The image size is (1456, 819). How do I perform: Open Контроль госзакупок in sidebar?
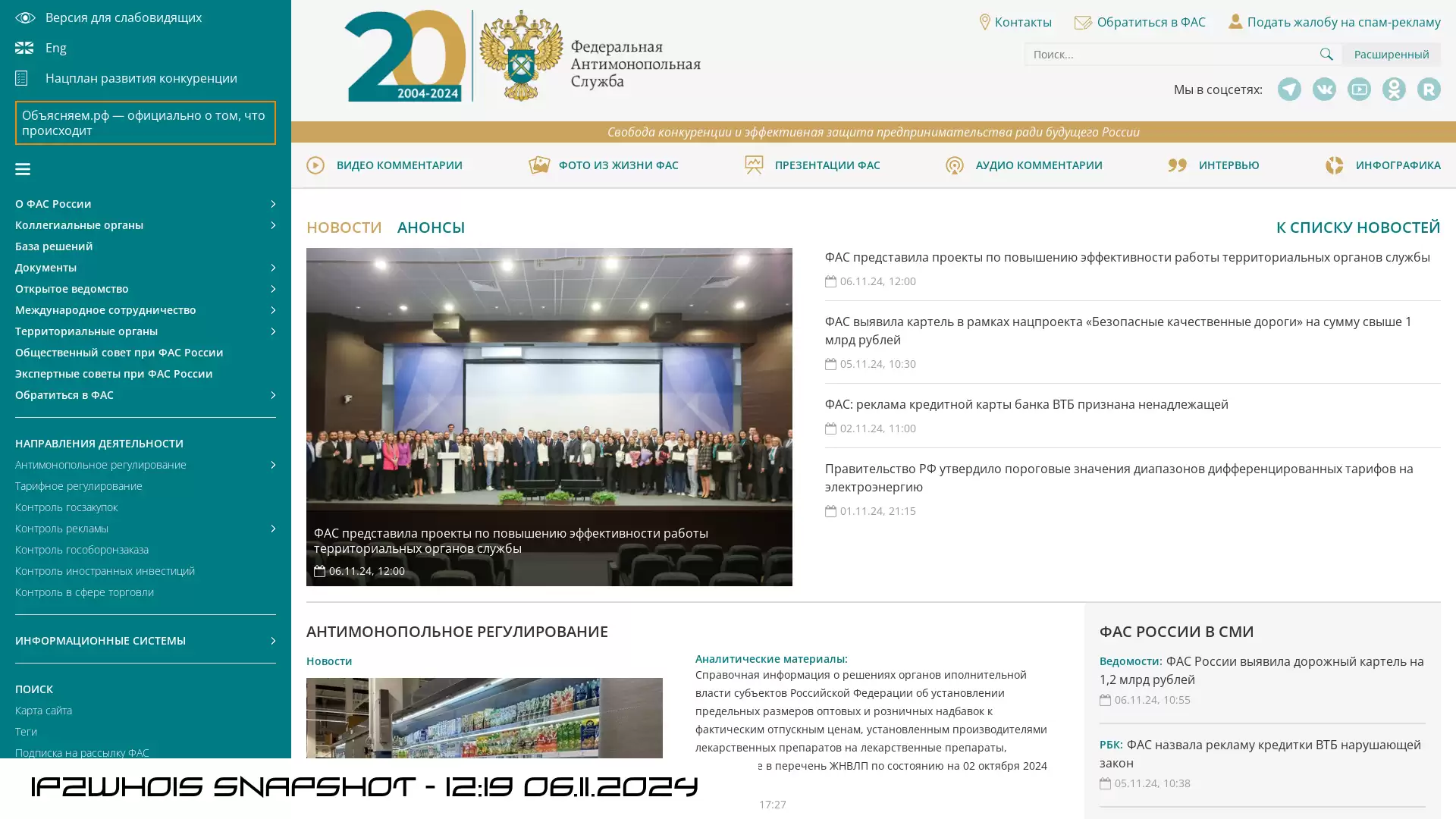(x=67, y=507)
